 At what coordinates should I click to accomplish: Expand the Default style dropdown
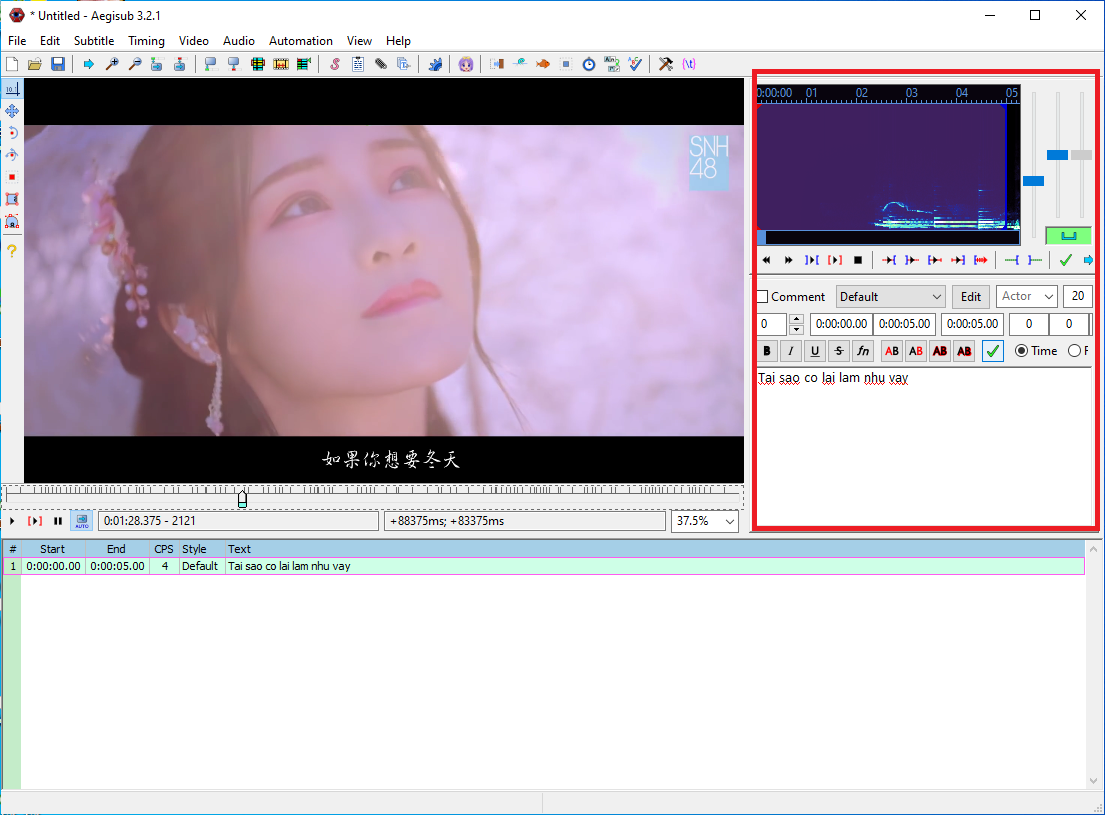click(890, 297)
